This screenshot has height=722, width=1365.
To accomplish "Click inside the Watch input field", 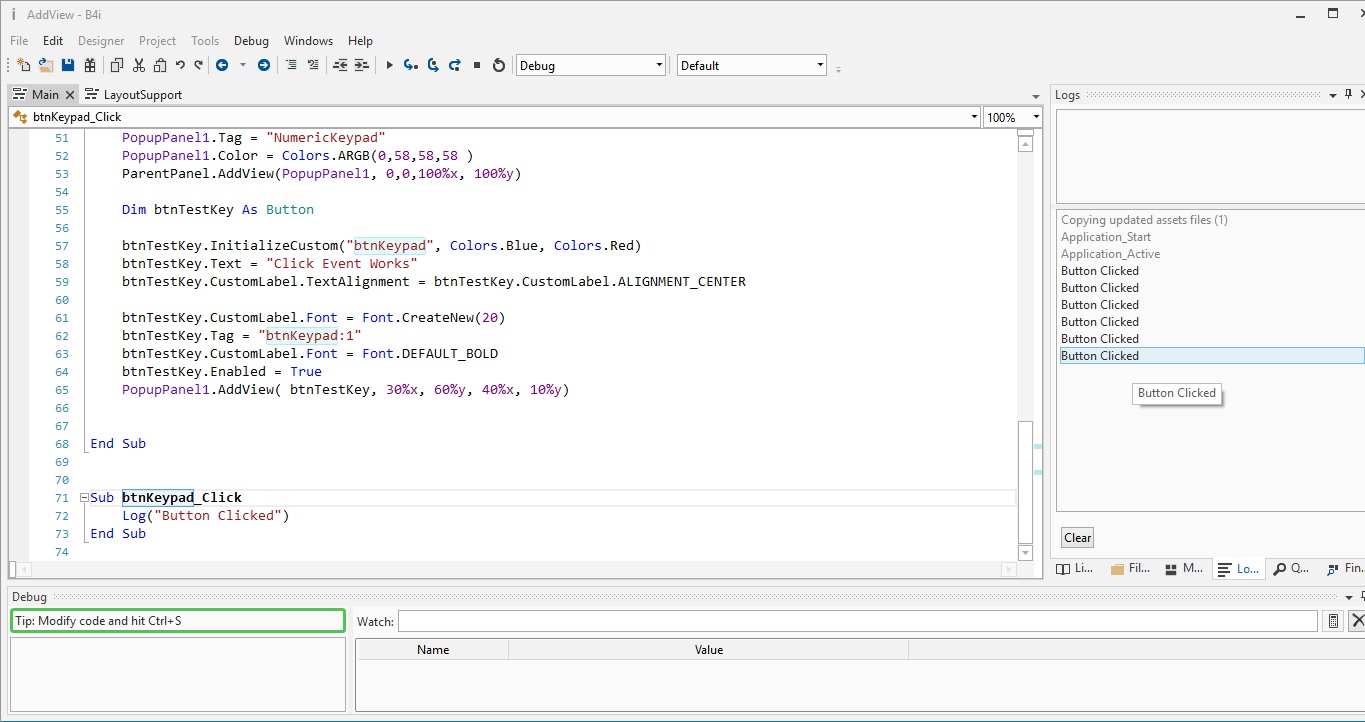I will (856, 621).
